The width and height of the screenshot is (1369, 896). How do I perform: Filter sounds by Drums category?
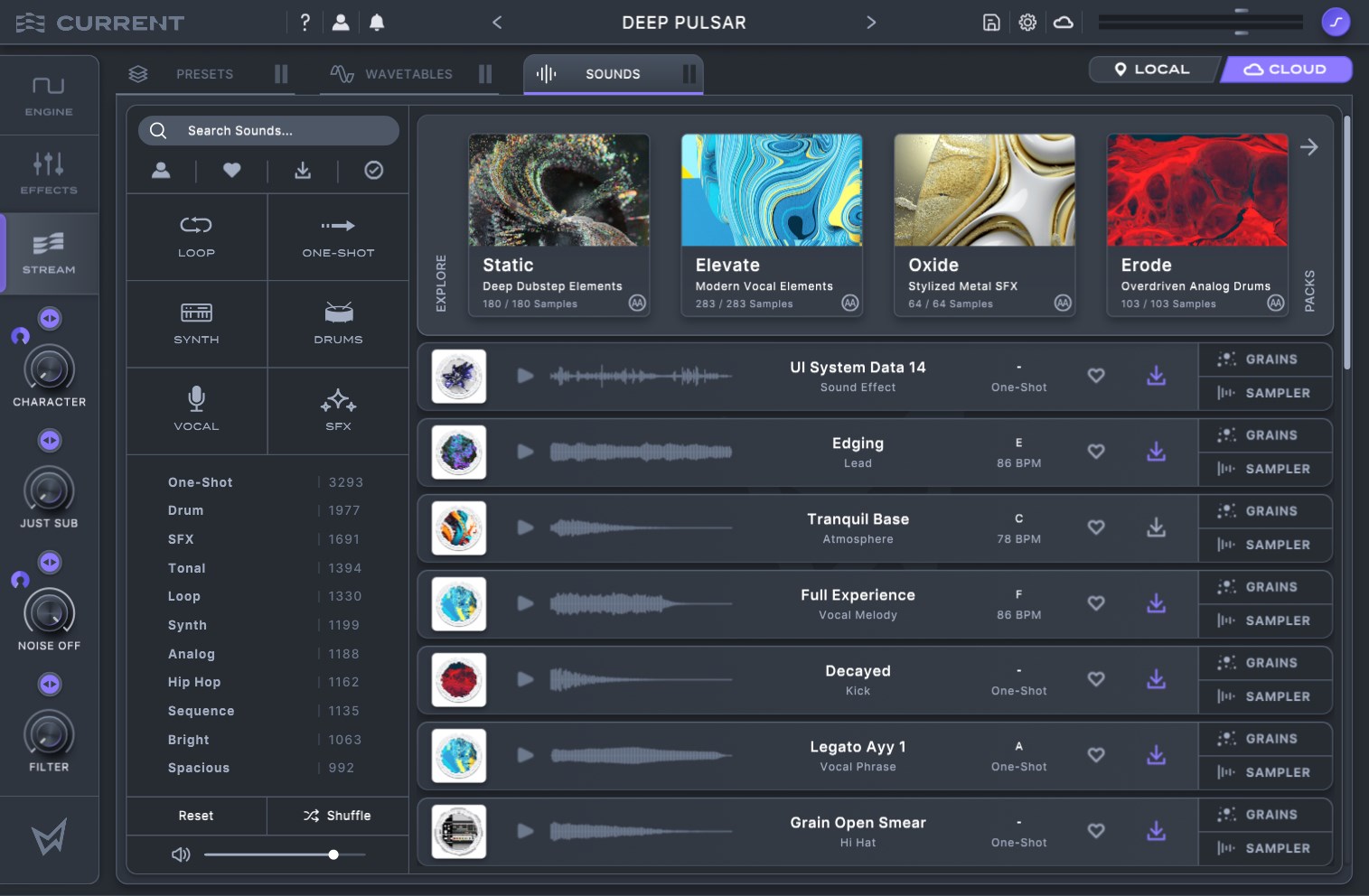tap(338, 323)
